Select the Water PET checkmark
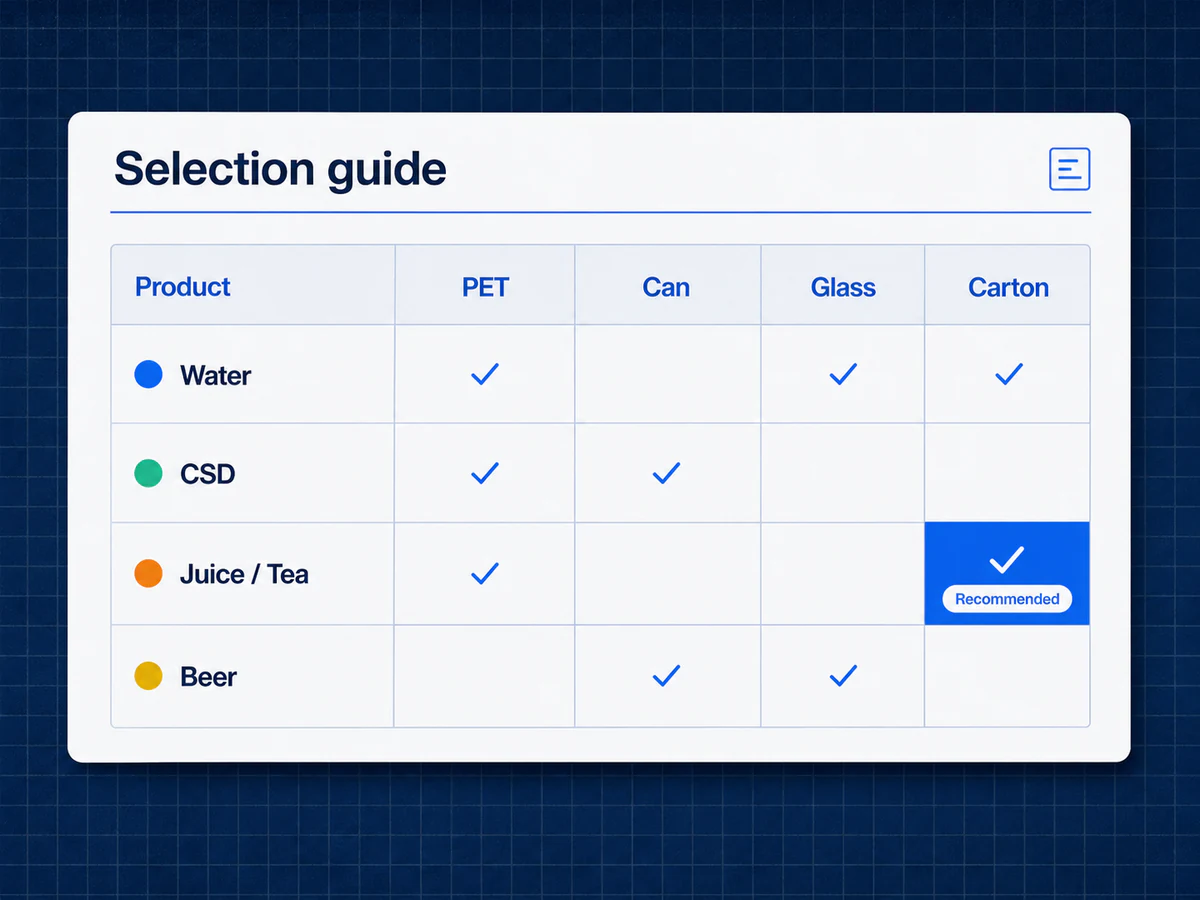1200x900 pixels. click(x=485, y=374)
